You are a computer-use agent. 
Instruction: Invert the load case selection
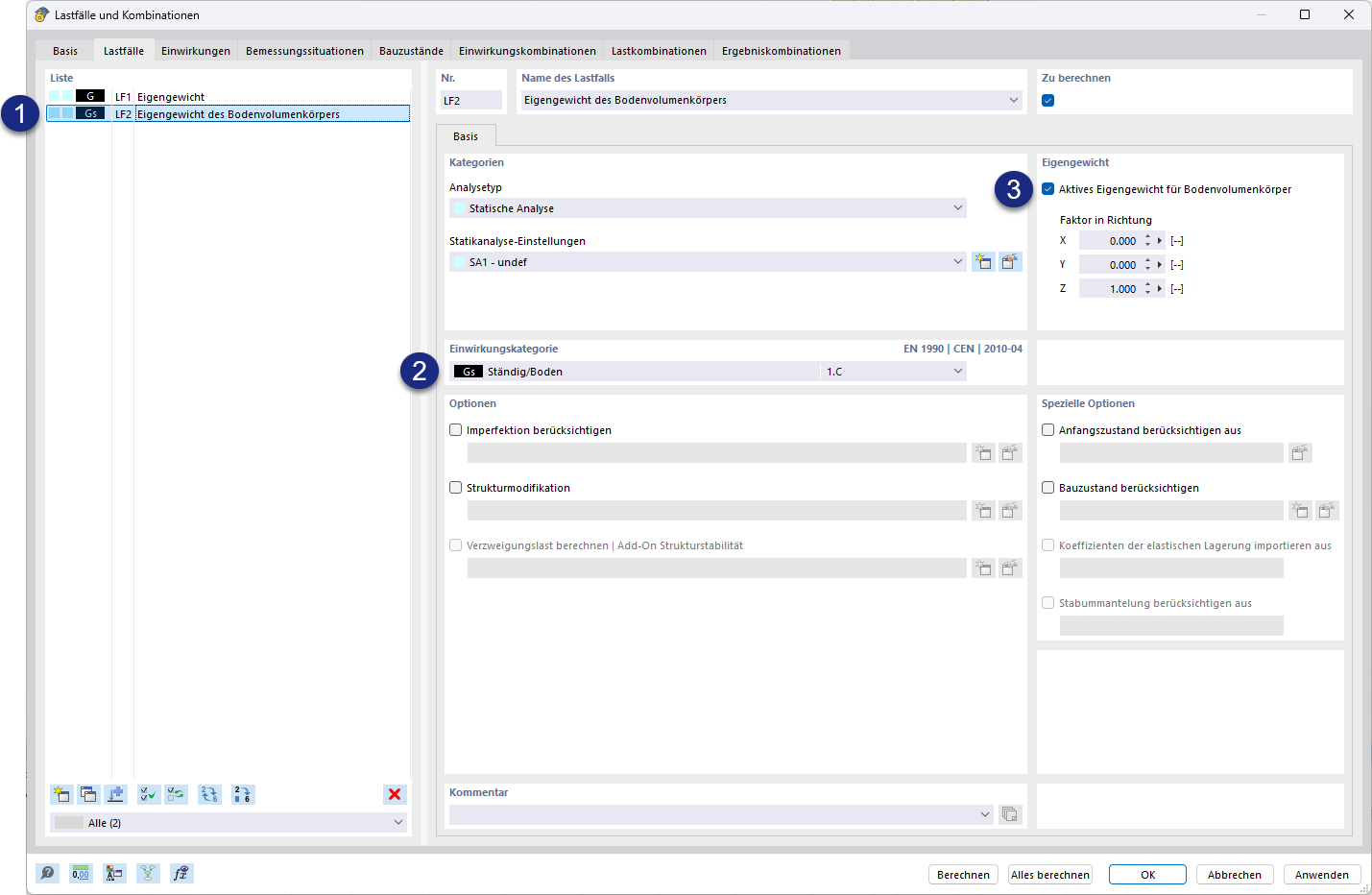(176, 794)
